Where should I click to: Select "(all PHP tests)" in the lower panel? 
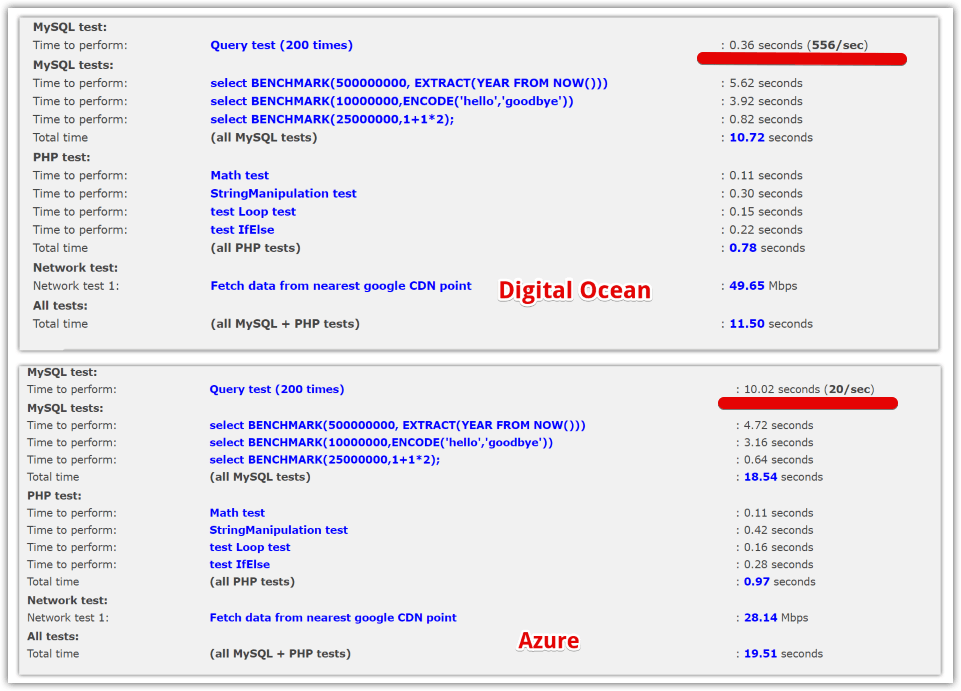tap(252, 582)
